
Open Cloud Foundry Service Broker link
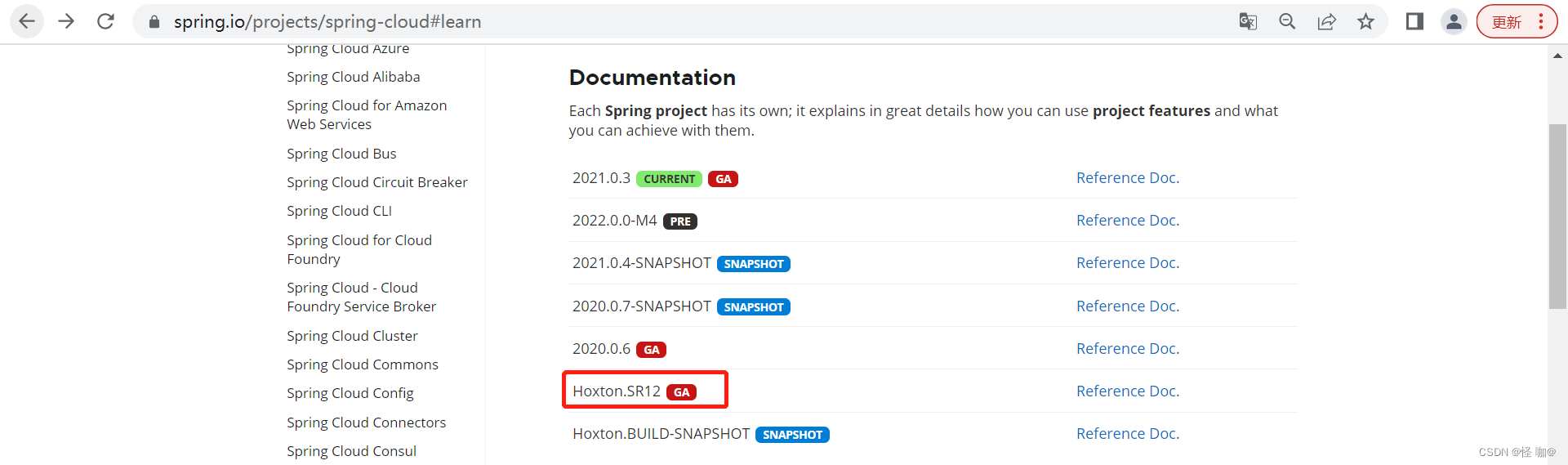click(361, 297)
